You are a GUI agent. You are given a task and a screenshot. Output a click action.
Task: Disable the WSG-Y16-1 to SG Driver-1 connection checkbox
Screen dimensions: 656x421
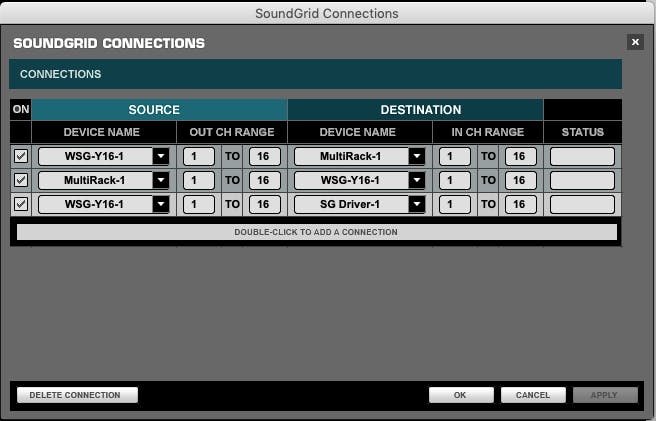(x=21, y=204)
